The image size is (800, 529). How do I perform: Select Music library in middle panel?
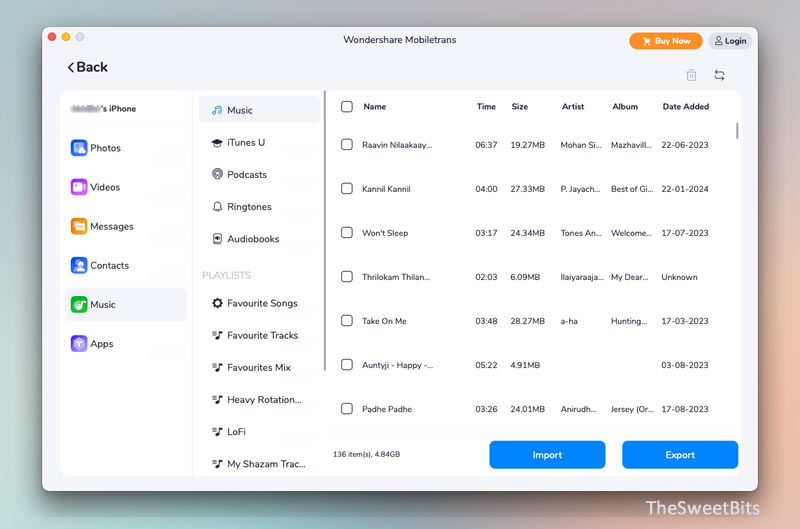click(259, 110)
